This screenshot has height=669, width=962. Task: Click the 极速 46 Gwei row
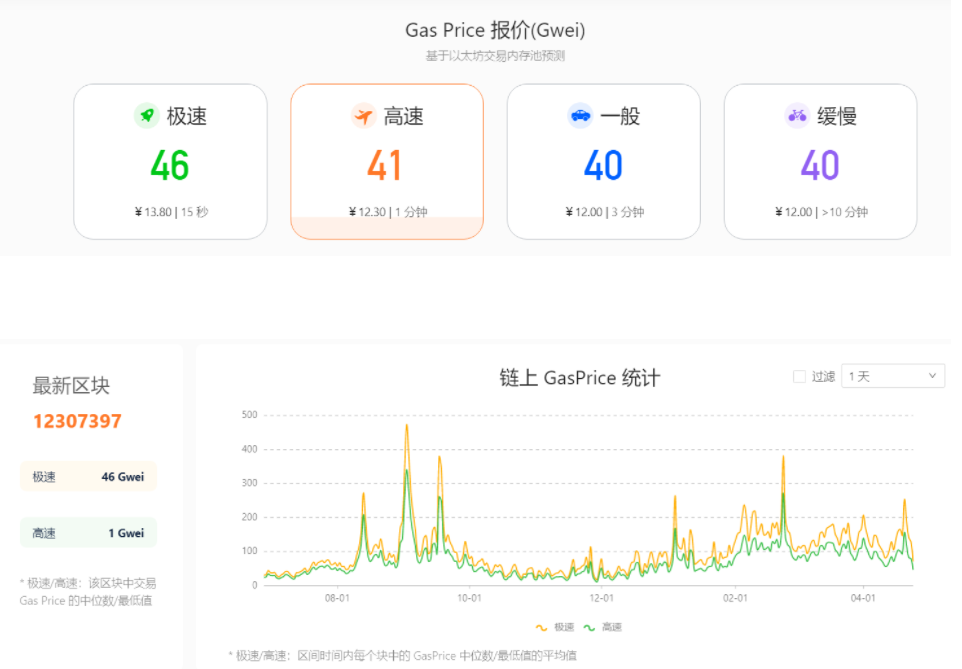coord(88,476)
